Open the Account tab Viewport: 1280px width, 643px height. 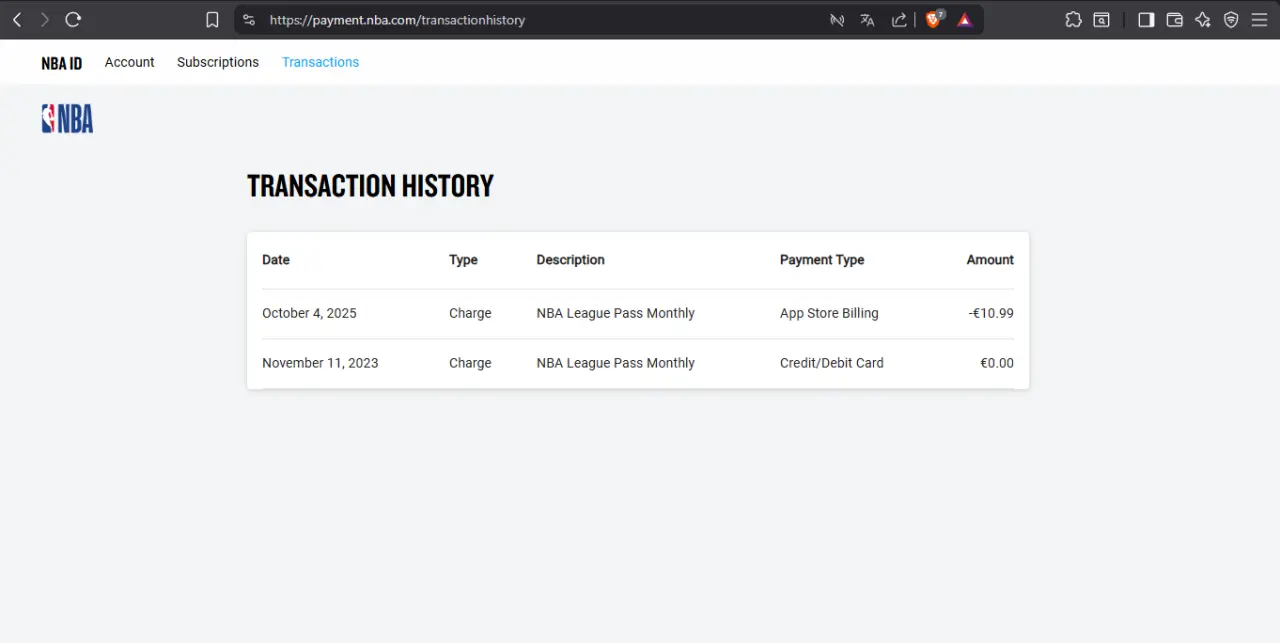pos(130,62)
